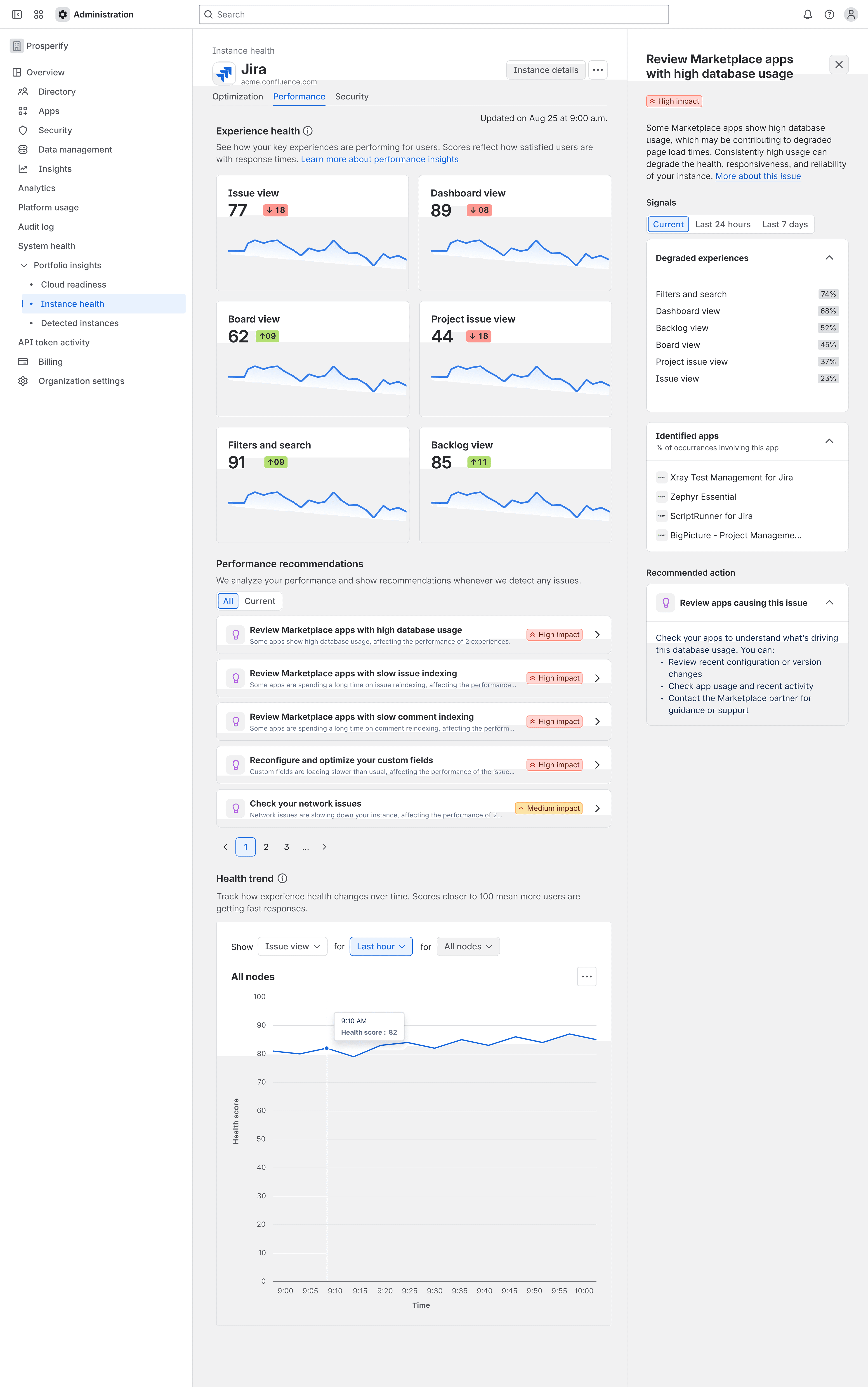Open the Filters and search score card

[312, 485]
